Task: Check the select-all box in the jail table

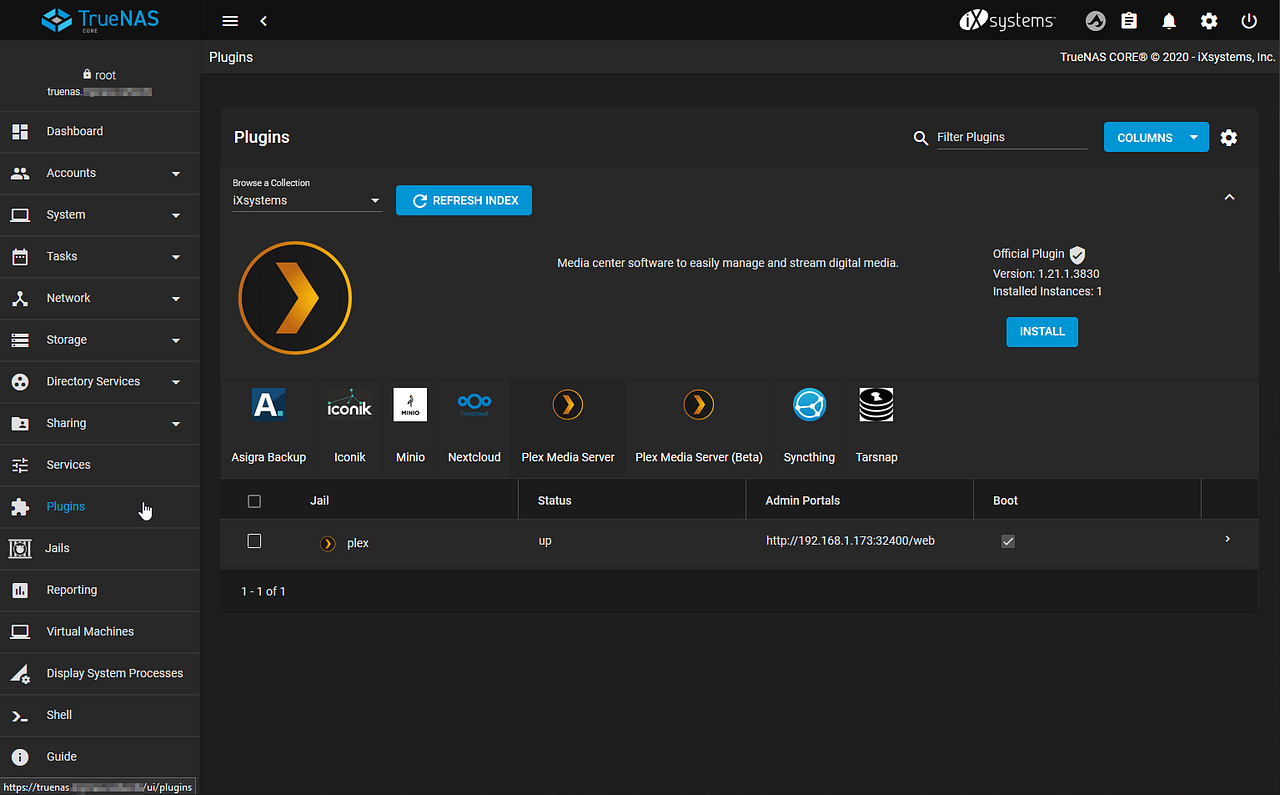Action: (254, 500)
